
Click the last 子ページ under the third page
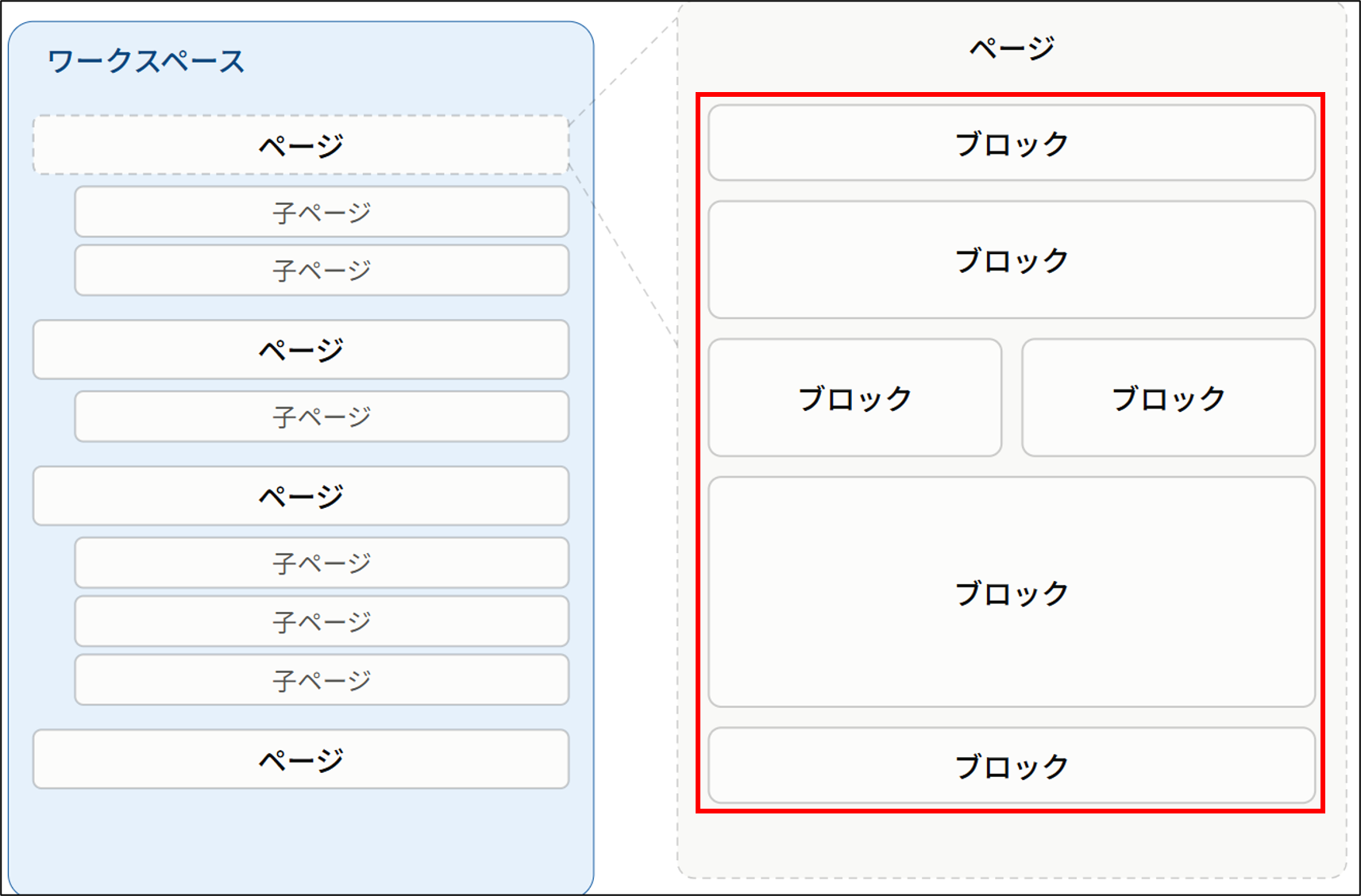click(322, 680)
